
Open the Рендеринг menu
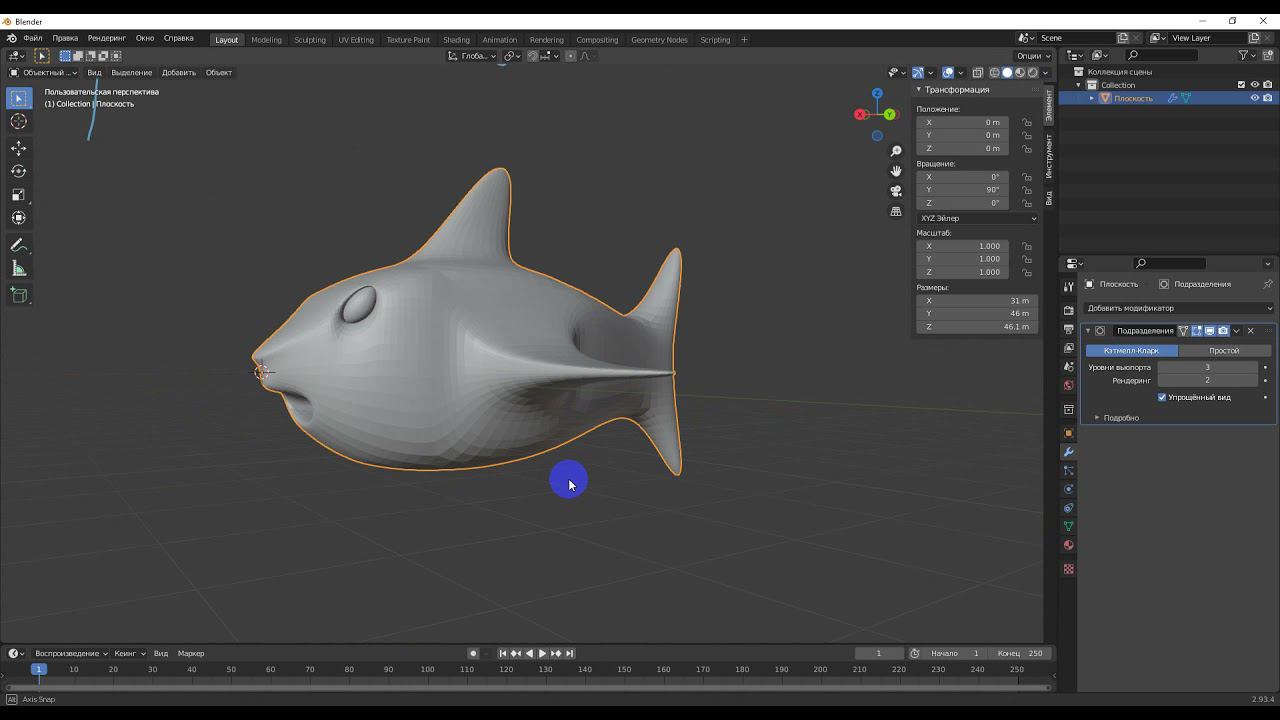tap(106, 38)
